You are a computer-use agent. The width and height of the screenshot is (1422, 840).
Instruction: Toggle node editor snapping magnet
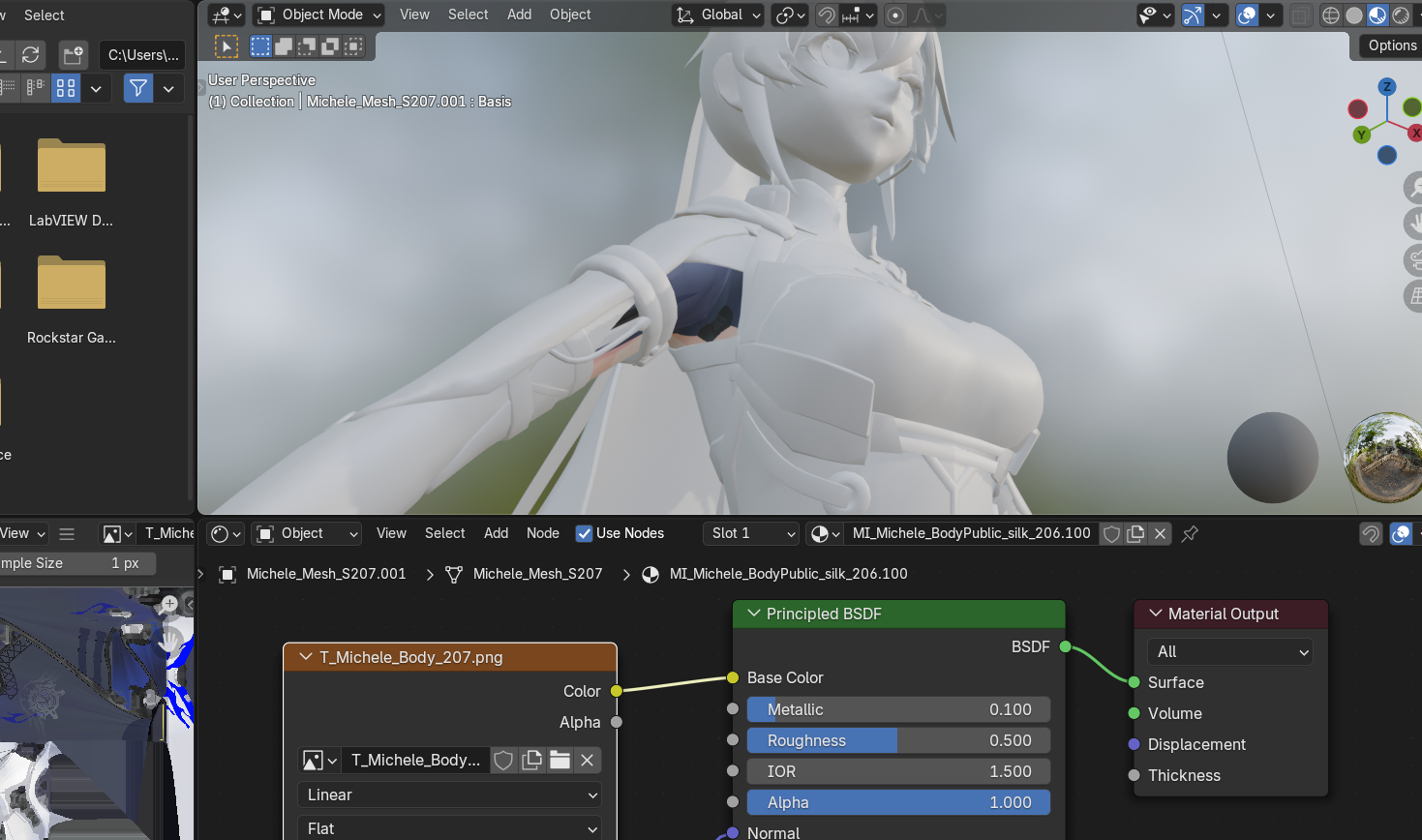click(1371, 533)
